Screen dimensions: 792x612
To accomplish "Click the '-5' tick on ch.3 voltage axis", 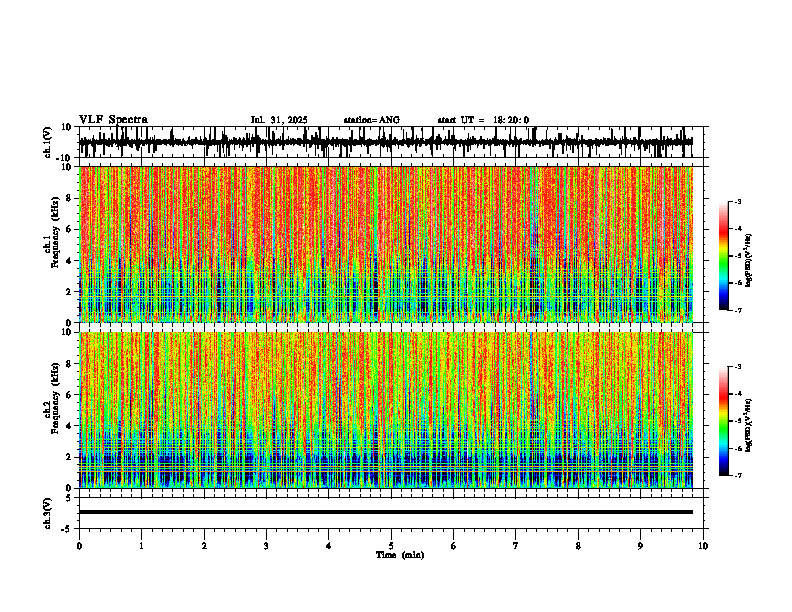I will (67, 529).
